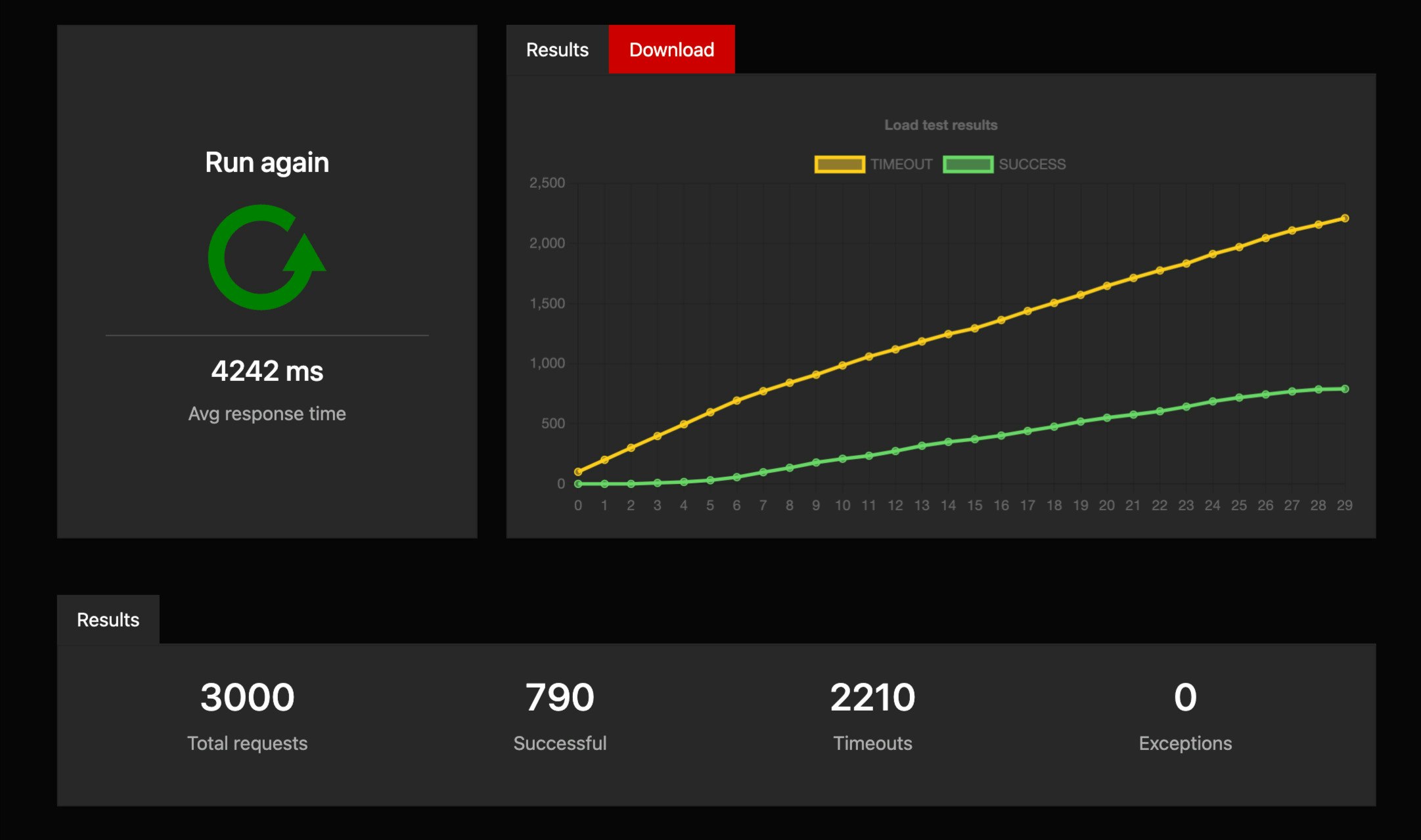Viewport: 1421px width, 840px height.
Task: Click the 2210 Timeouts count
Action: pyautogui.click(x=872, y=697)
